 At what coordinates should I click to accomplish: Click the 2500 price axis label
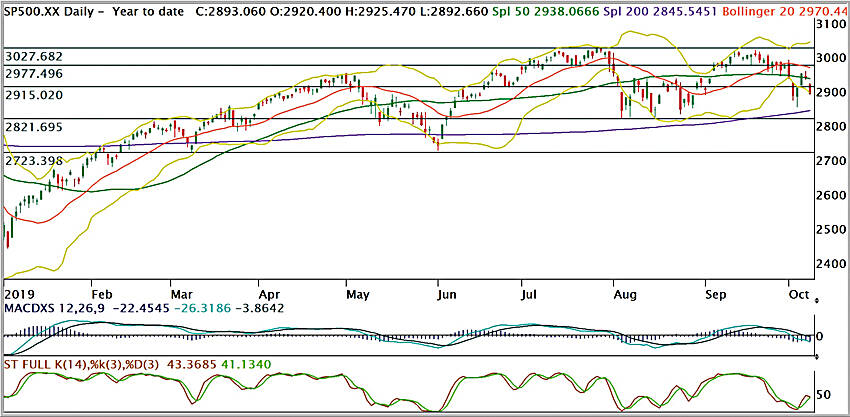[830, 229]
